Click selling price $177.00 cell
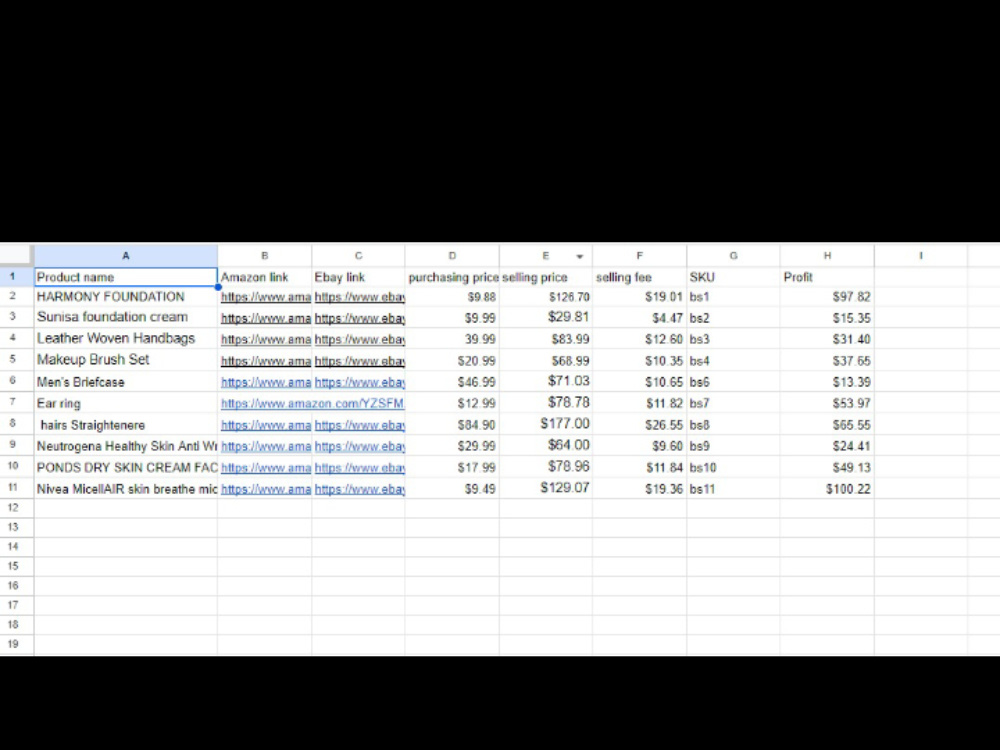This screenshot has height=750, width=1000. tap(546, 425)
